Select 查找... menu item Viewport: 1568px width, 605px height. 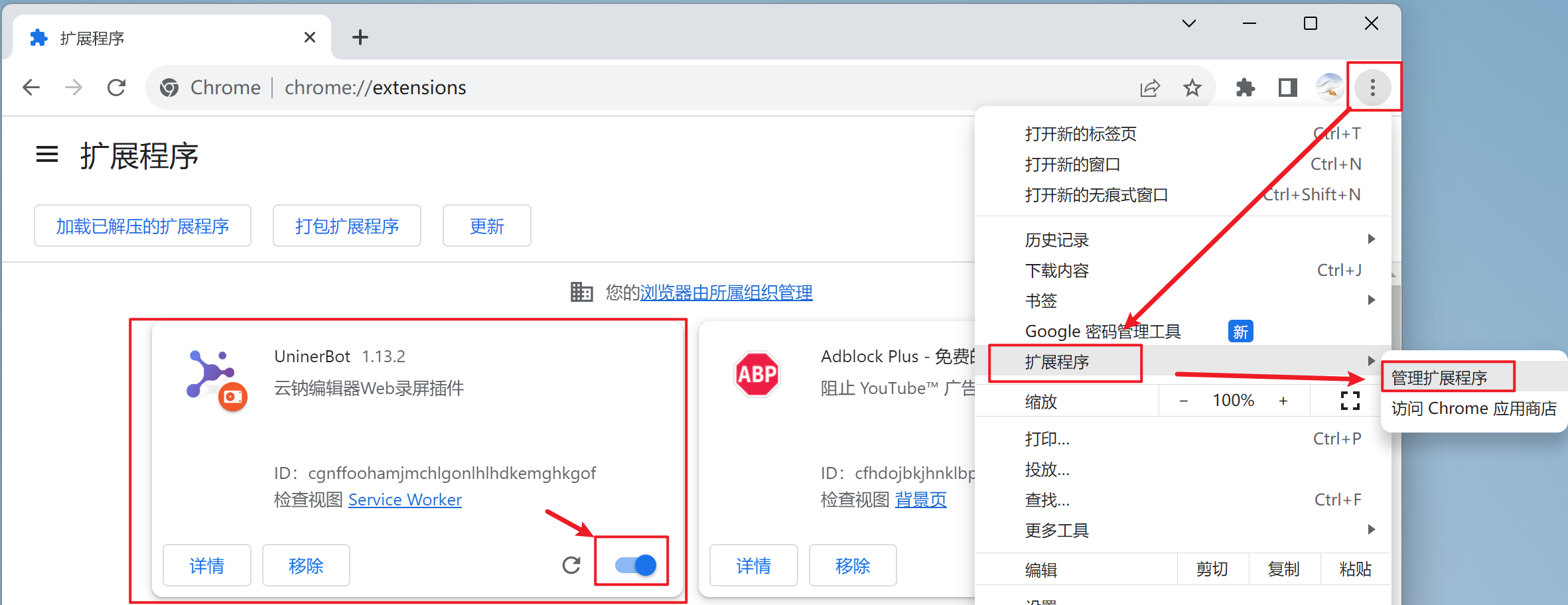(x=1183, y=500)
